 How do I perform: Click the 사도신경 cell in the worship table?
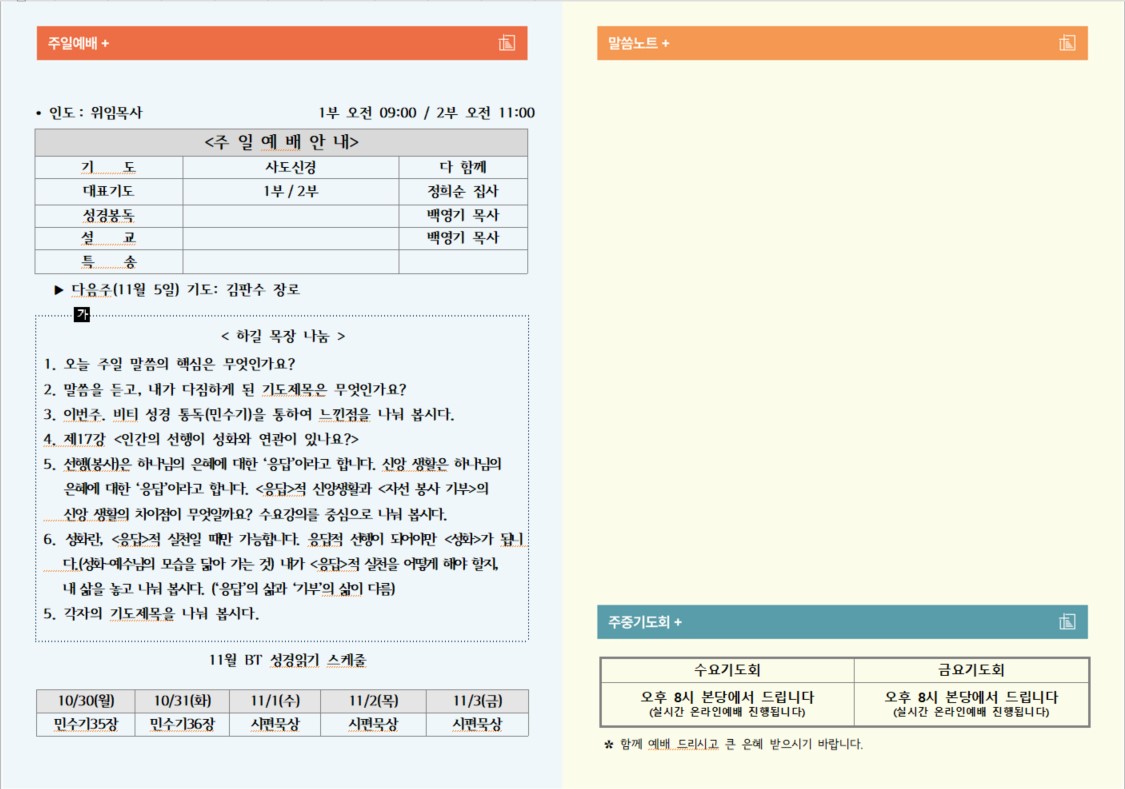coord(290,167)
